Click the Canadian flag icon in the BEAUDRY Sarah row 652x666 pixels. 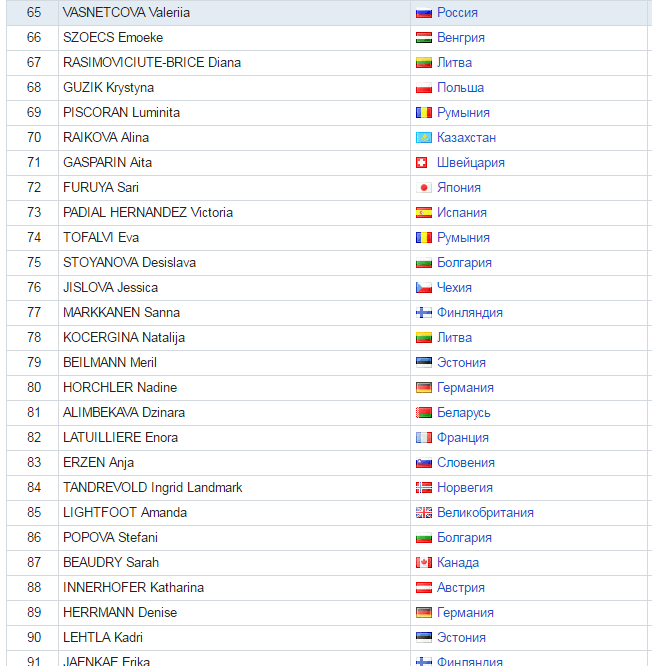point(423,563)
